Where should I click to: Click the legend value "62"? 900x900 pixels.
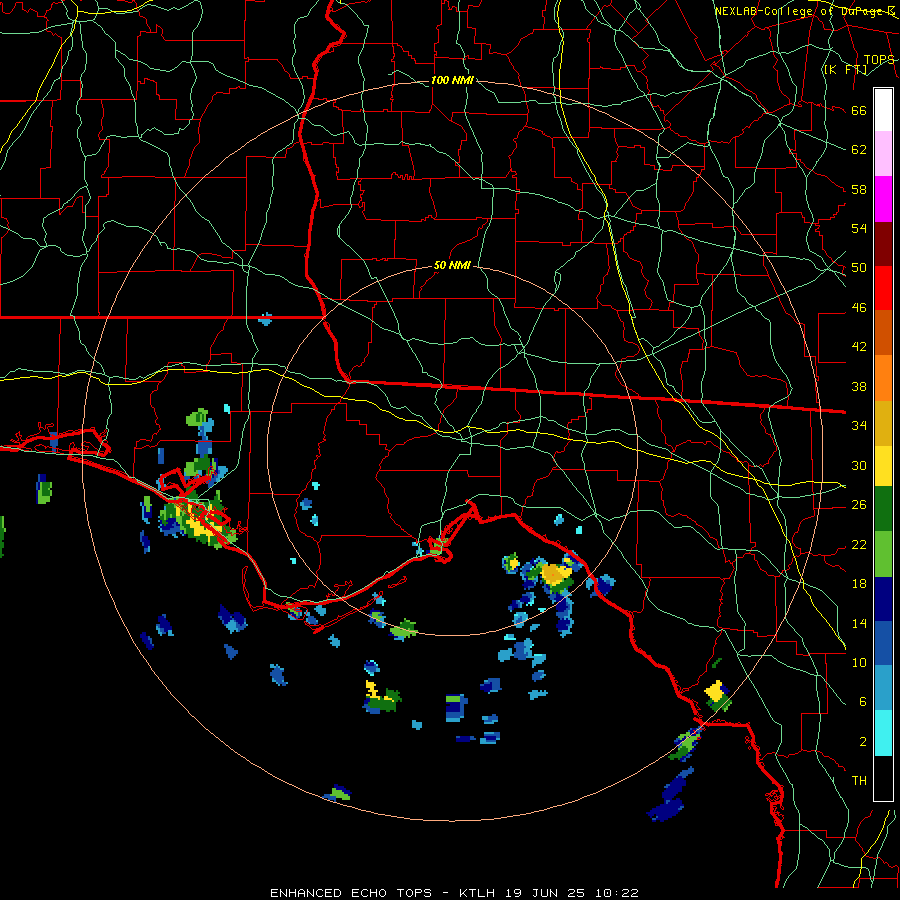(x=859, y=150)
